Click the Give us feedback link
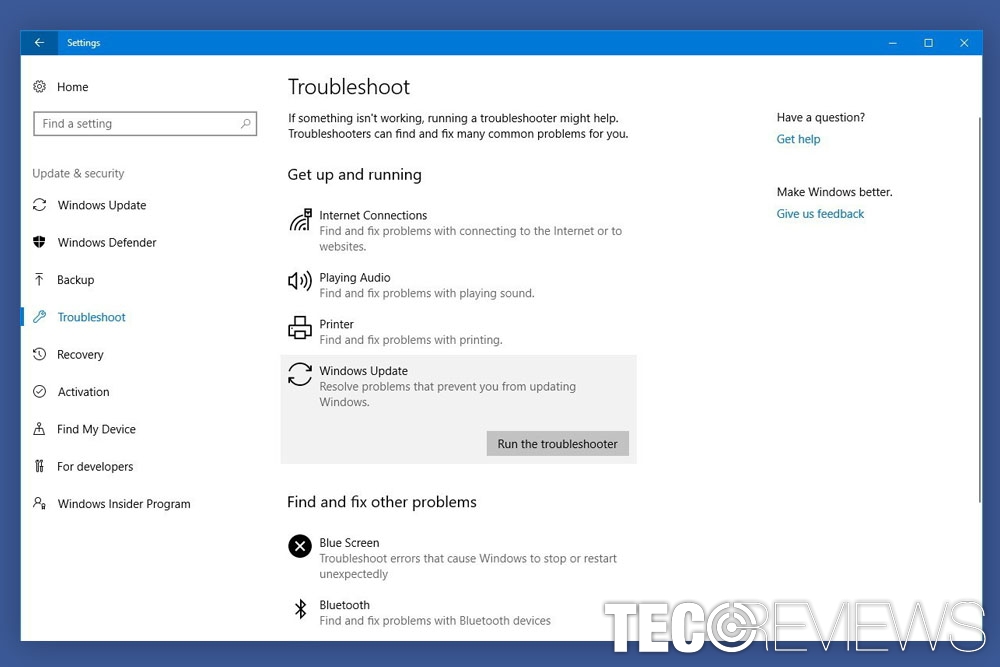 click(820, 214)
